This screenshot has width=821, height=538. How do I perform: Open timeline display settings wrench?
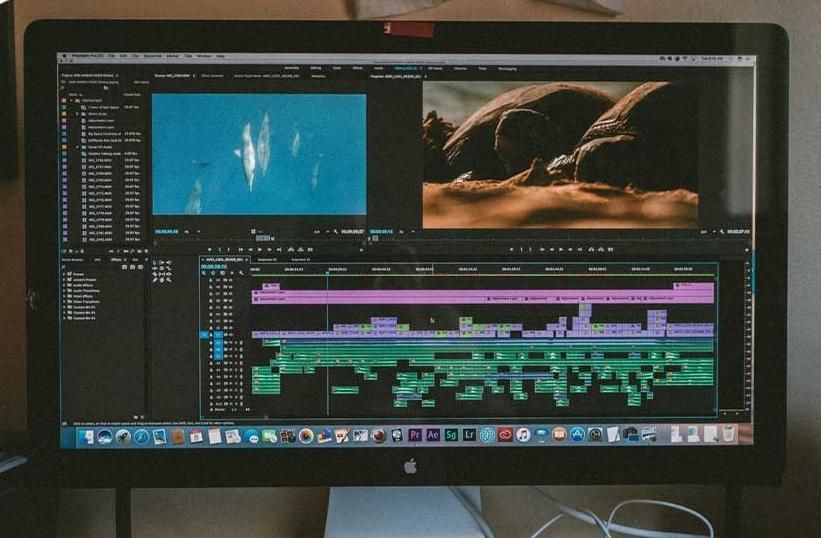coord(241,273)
